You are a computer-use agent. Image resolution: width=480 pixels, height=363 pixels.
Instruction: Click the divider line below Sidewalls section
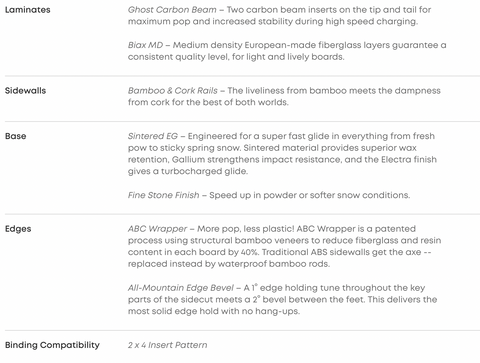pos(242,122)
